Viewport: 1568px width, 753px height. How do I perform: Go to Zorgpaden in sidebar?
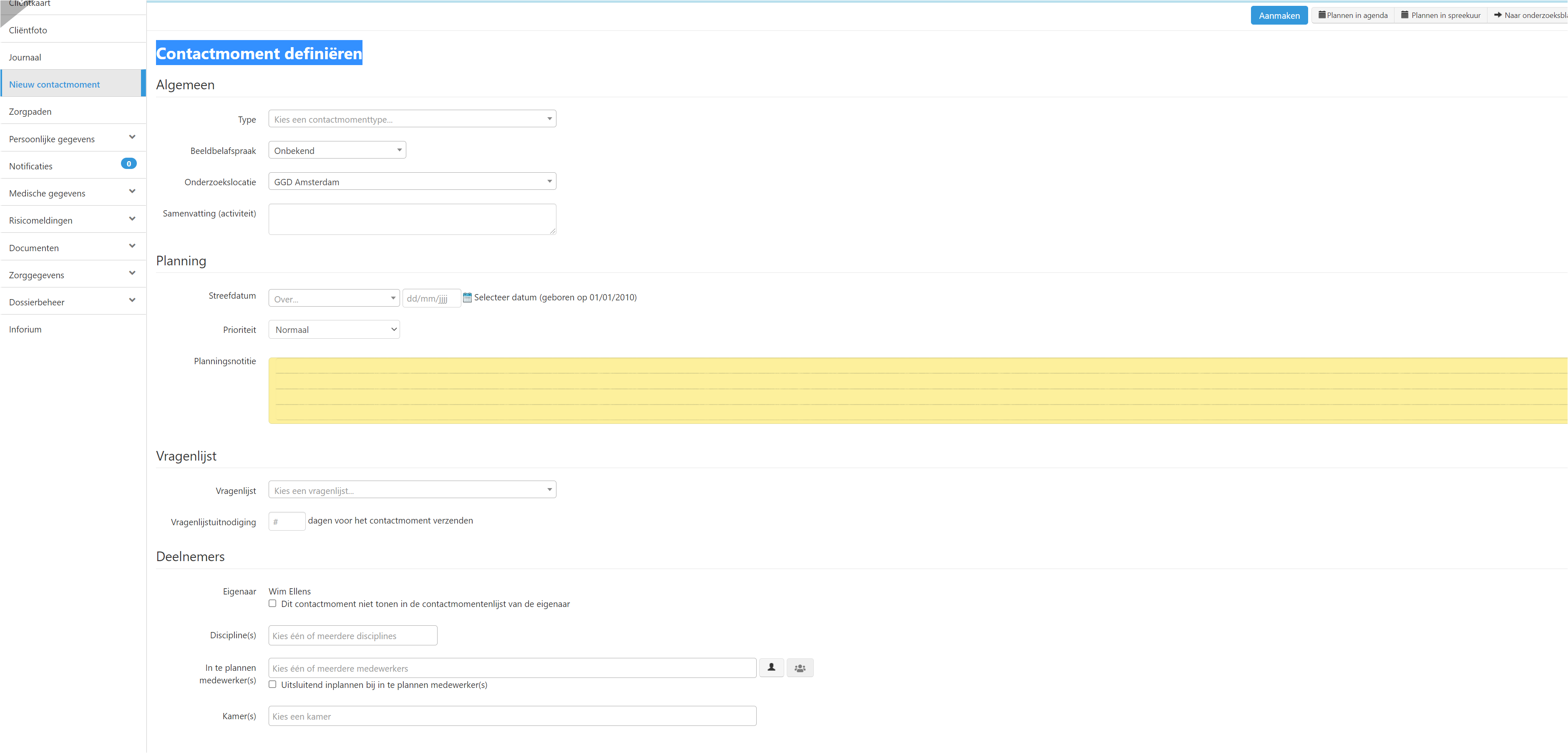click(x=30, y=111)
